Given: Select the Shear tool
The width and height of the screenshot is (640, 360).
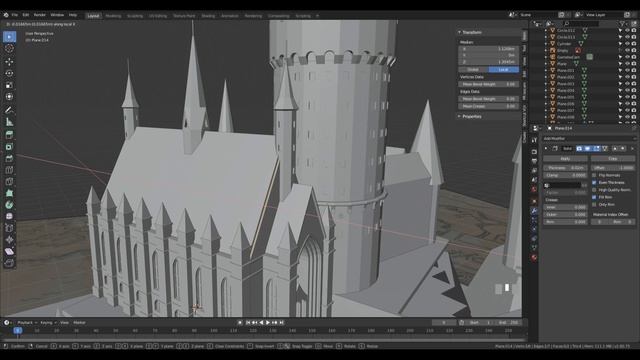Looking at the screenshot, I should 9,251.
